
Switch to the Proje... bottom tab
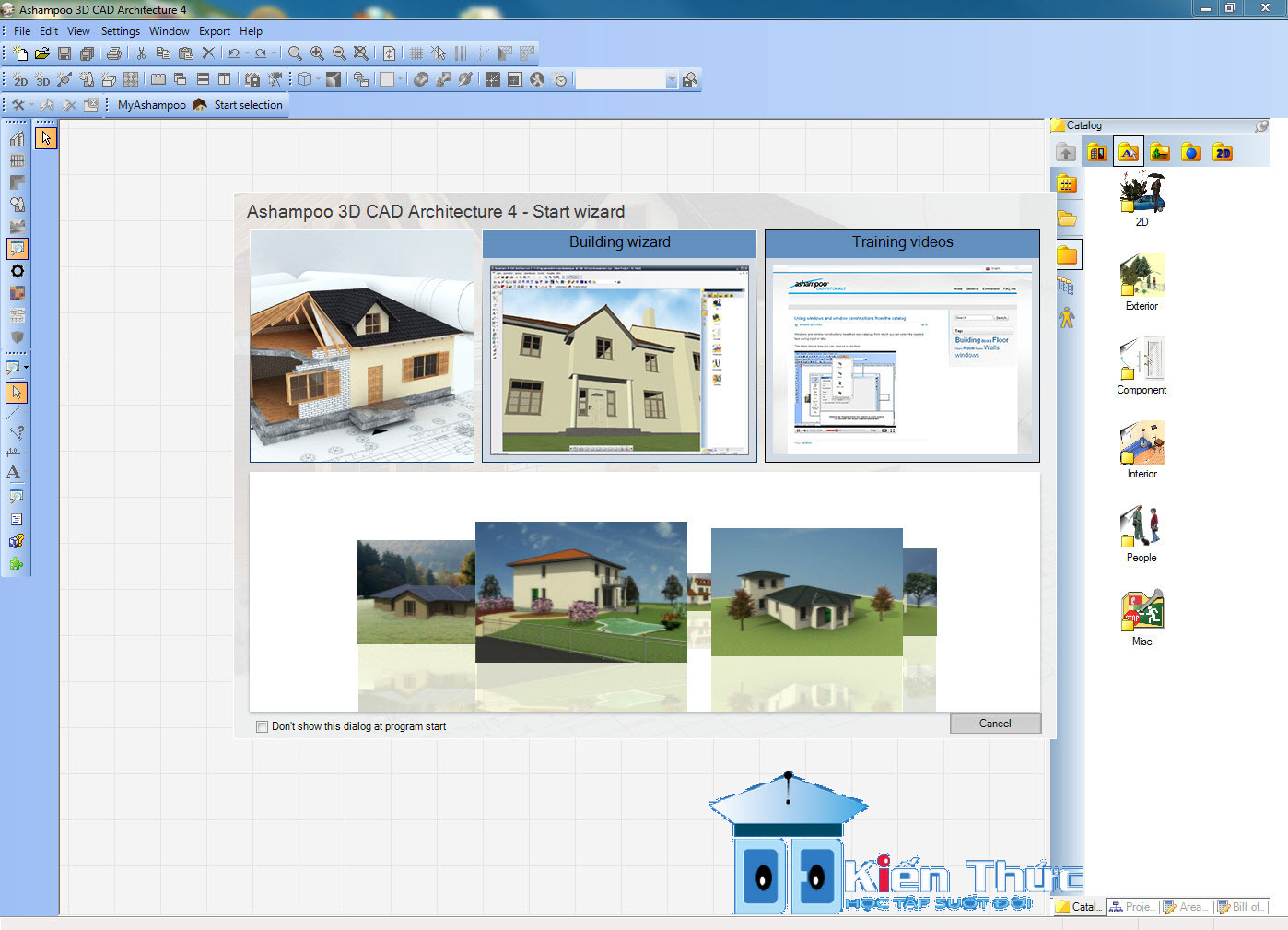click(x=1132, y=907)
